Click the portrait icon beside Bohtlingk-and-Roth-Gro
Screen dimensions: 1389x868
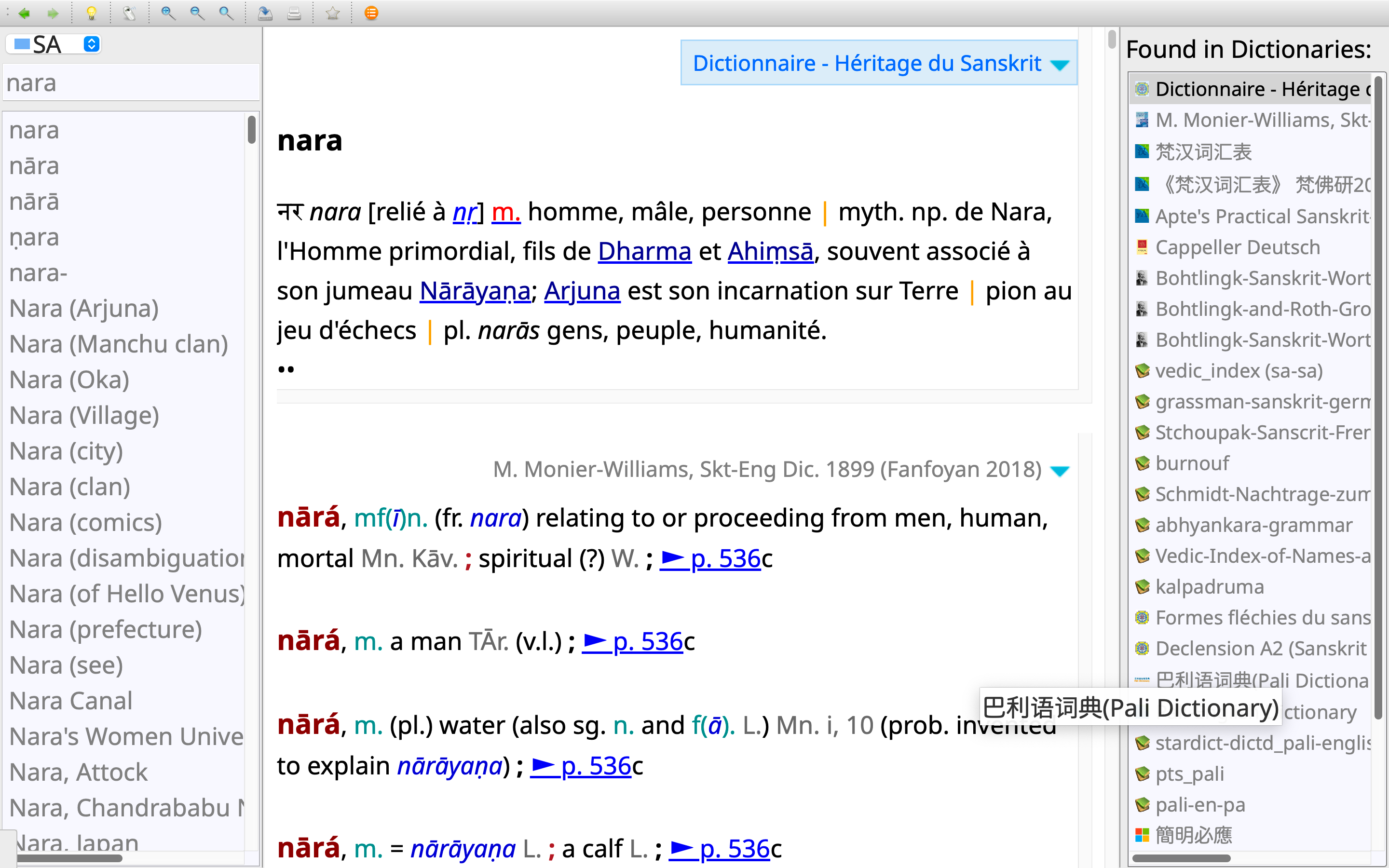coord(1142,310)
